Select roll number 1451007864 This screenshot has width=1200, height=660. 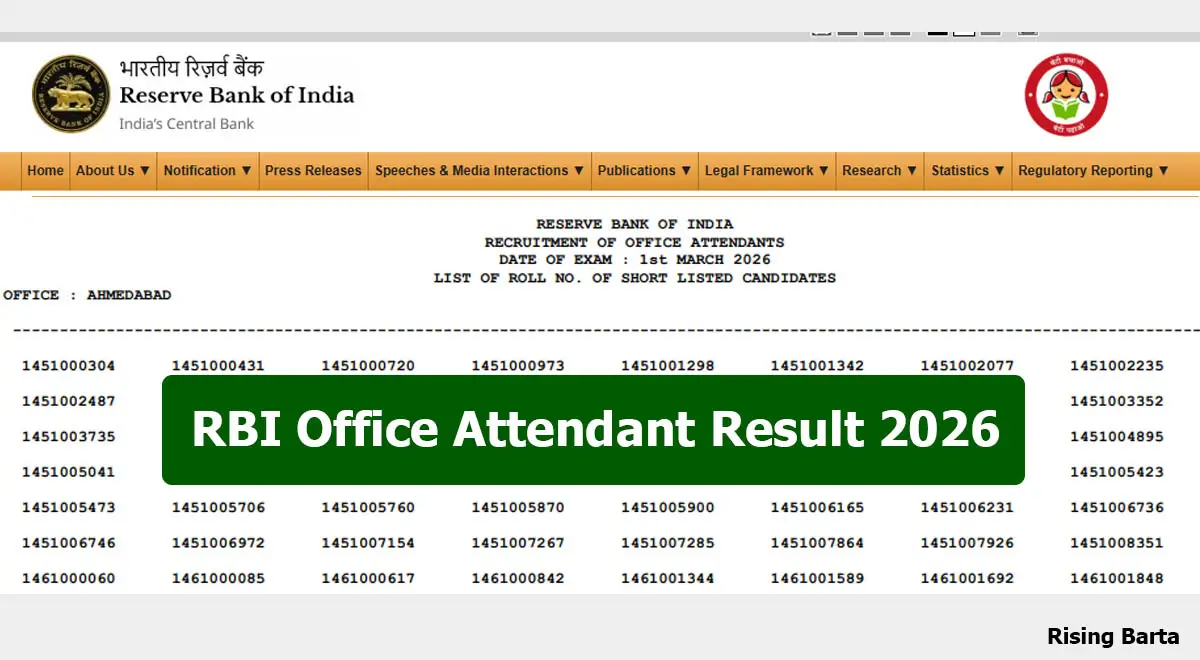pos(817,543)
